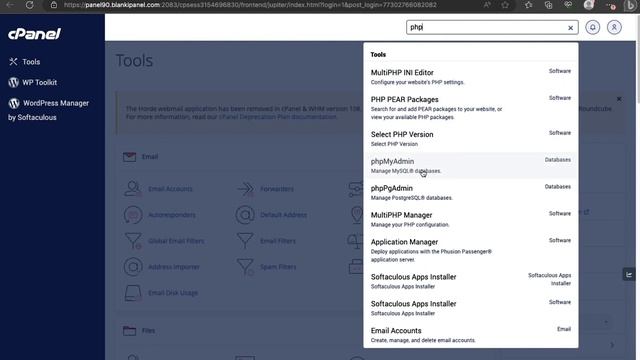The width and height of the screenshot is (640, 360).
Task: Click Forwarders label in Email section
Action: (277, 189)
